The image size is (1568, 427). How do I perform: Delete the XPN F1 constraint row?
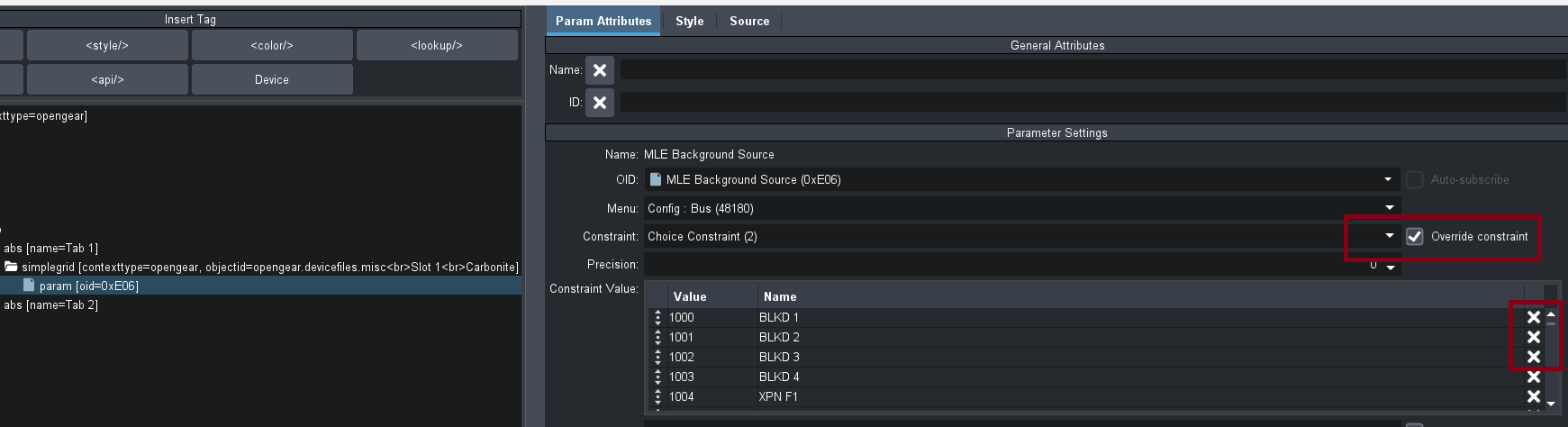click(1533, 396)
